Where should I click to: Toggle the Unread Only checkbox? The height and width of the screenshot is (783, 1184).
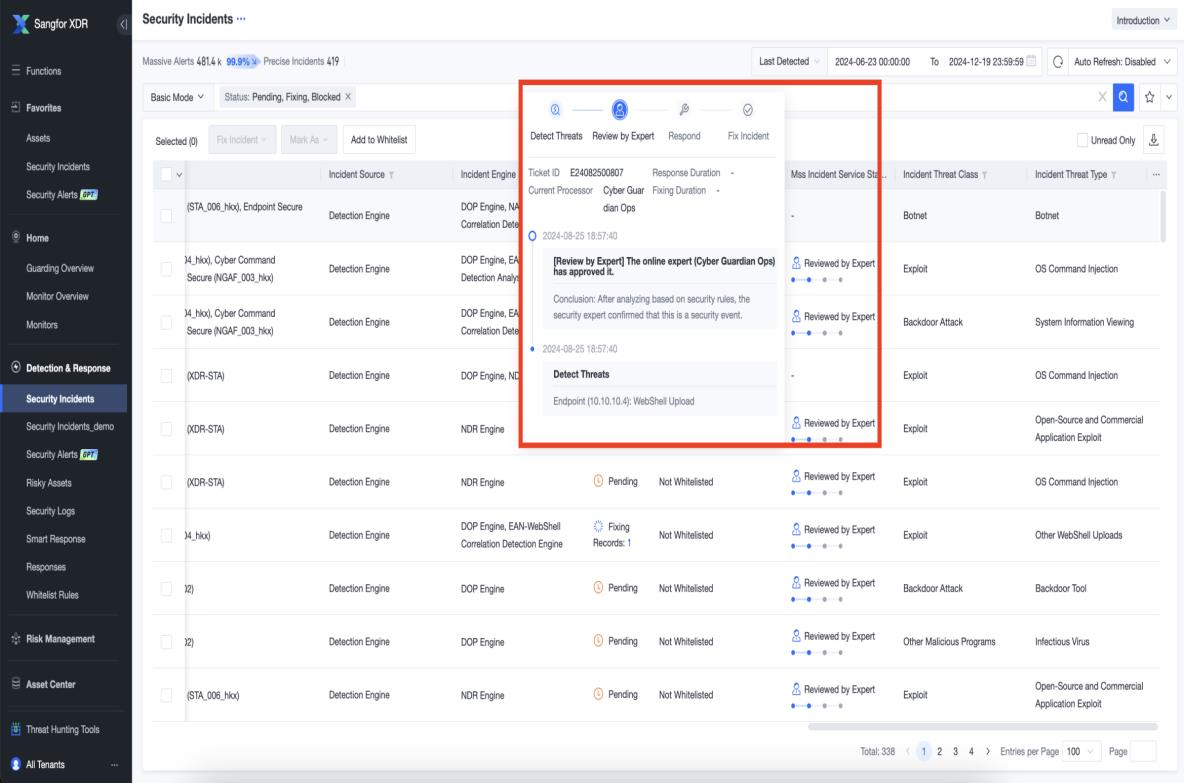1082,140
